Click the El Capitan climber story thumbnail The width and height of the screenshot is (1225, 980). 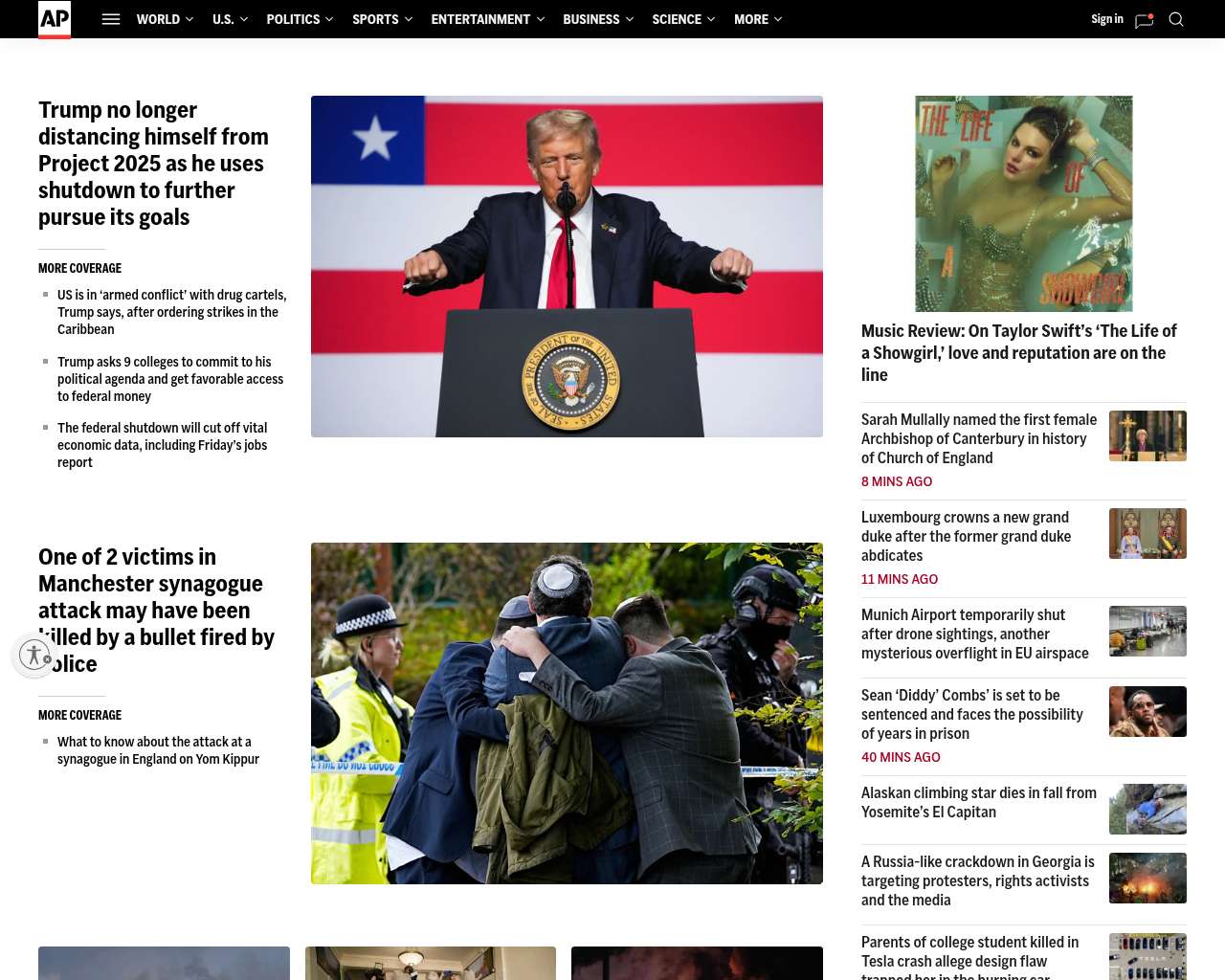[1147, 809]
